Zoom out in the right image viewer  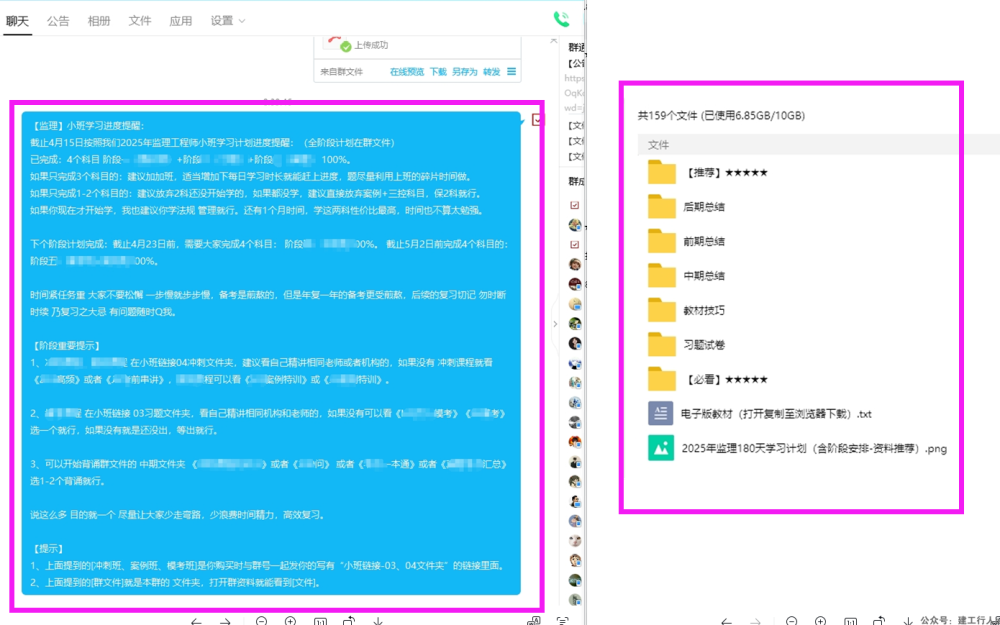point(791,621)
